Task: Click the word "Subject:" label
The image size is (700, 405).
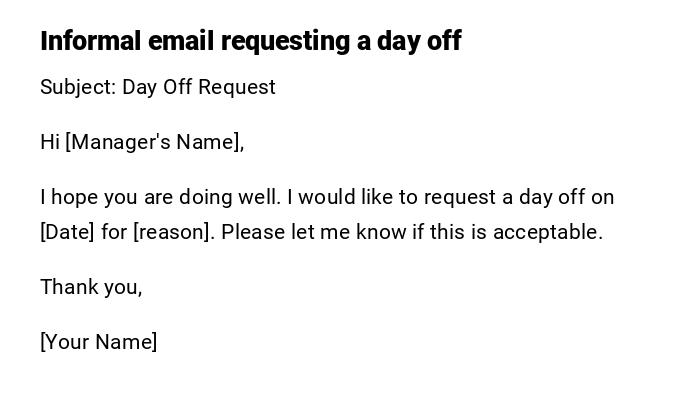Action: click(77, 87)
